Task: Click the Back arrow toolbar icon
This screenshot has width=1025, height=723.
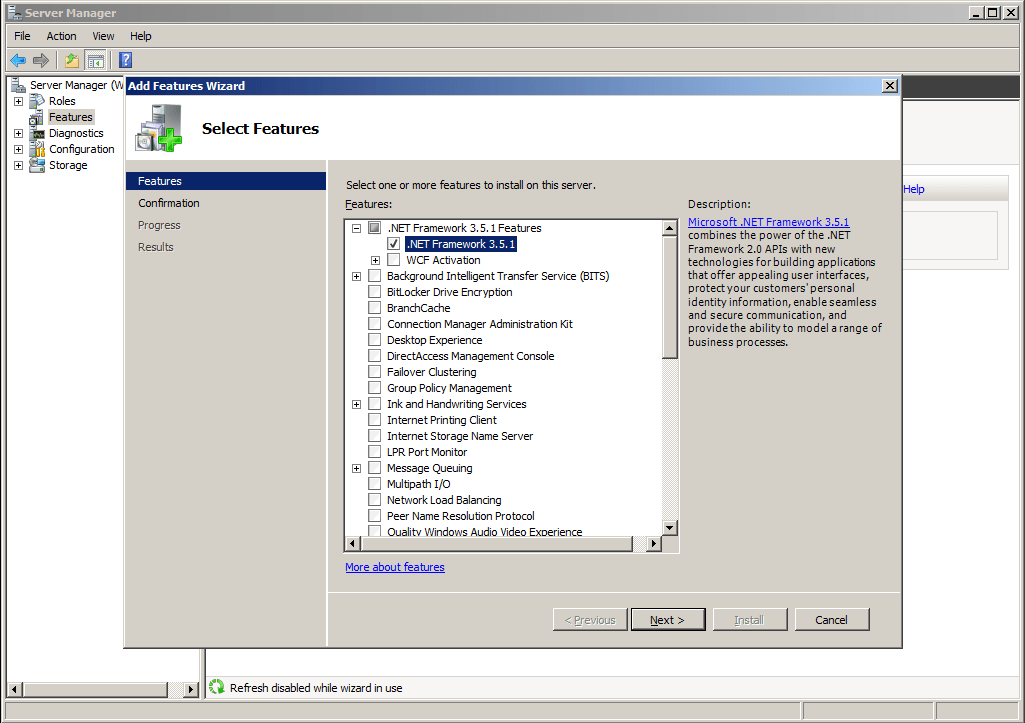Action: pos(18,60)
